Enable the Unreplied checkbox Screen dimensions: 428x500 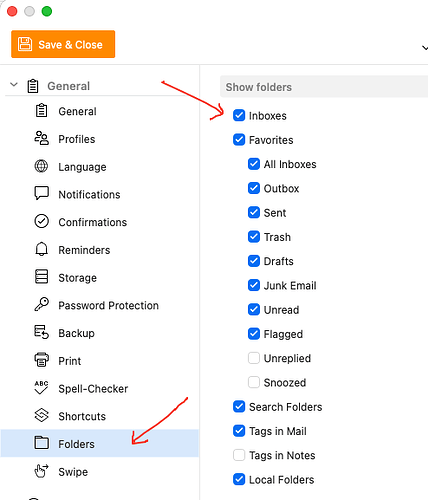coord(254,358)
